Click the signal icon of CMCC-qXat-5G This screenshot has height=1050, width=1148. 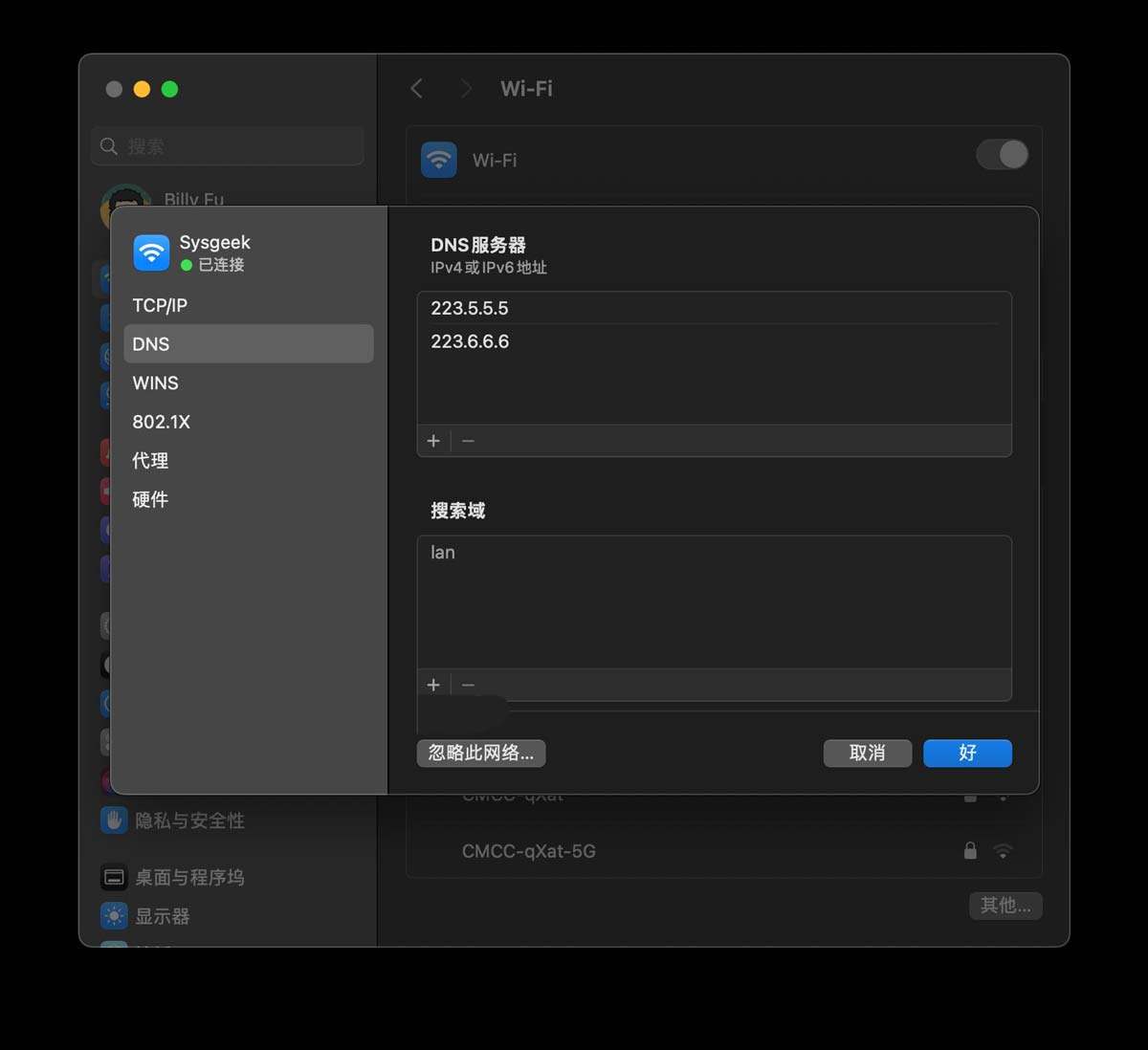1003,851
